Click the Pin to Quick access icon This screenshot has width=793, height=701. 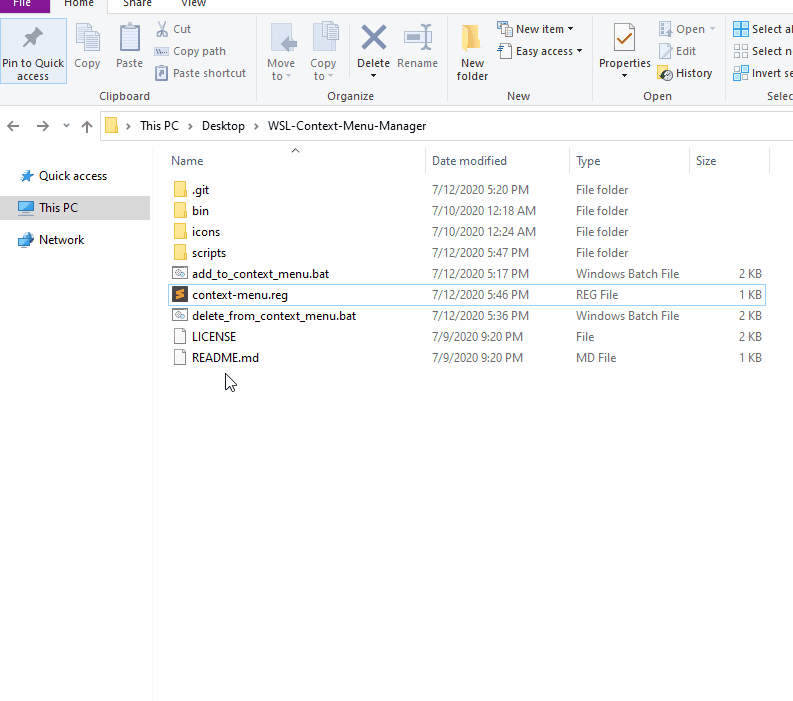33,38
